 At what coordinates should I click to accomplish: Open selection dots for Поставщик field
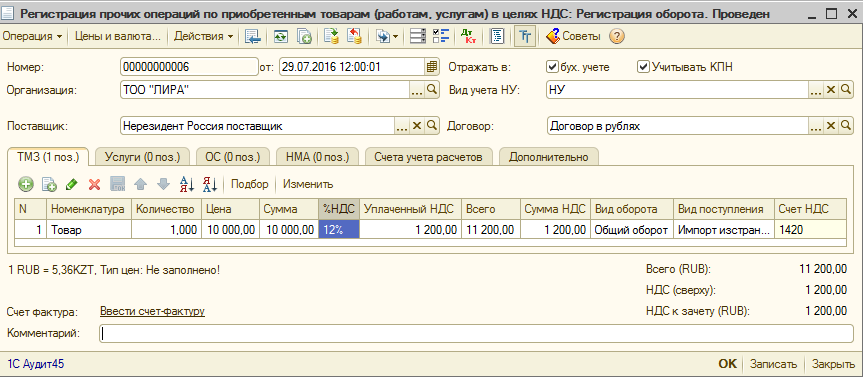[x=402, y=126]
